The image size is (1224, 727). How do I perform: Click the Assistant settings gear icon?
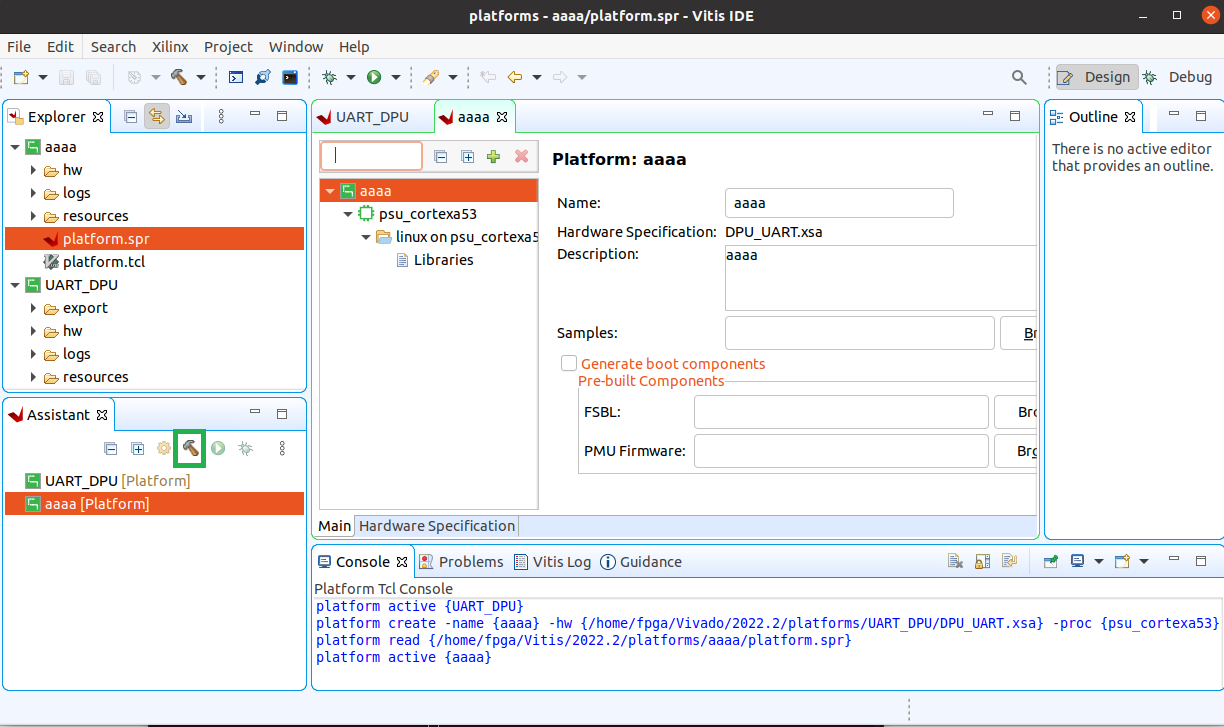(x=164, y=449)
